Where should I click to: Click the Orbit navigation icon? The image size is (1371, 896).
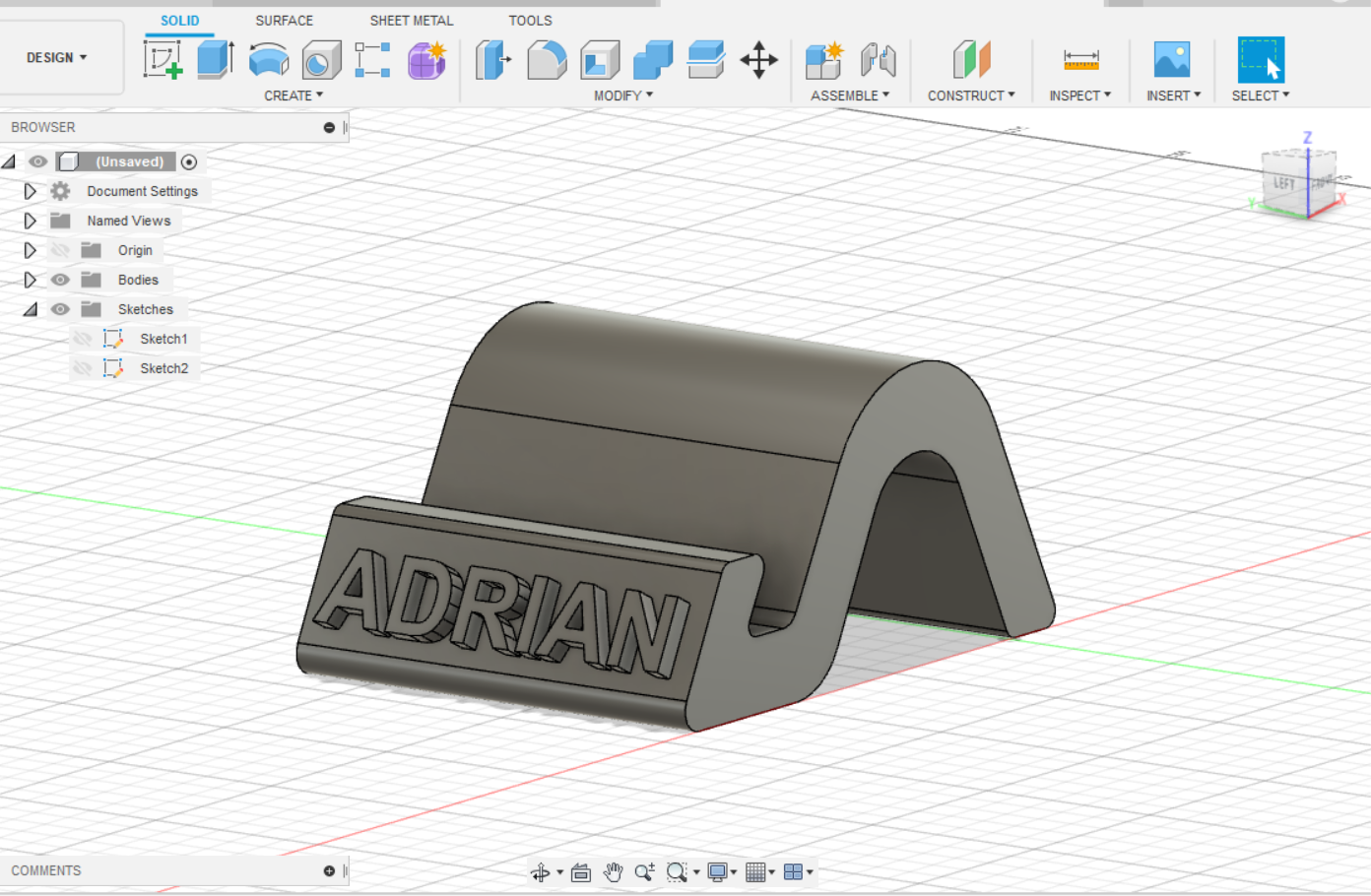click(541, 872)
